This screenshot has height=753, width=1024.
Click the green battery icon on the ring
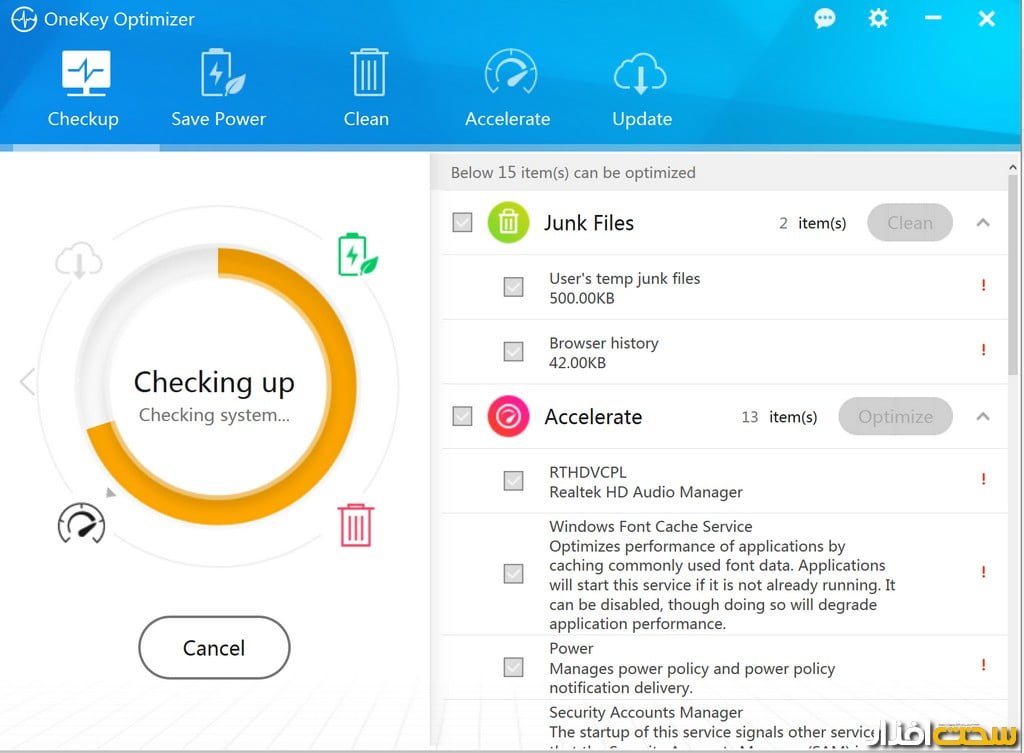[x=356, y=255]
